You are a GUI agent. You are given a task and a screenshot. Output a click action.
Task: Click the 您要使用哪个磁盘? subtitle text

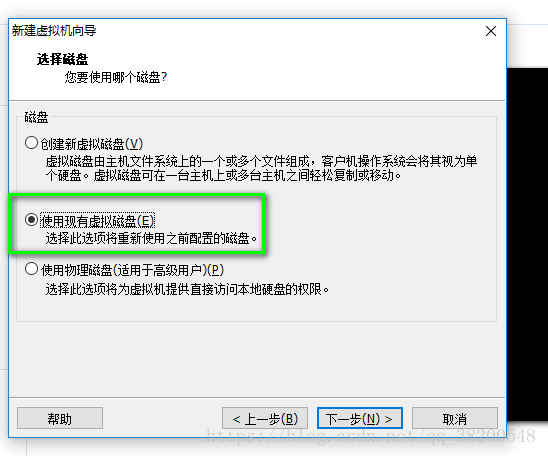(116, 77)
